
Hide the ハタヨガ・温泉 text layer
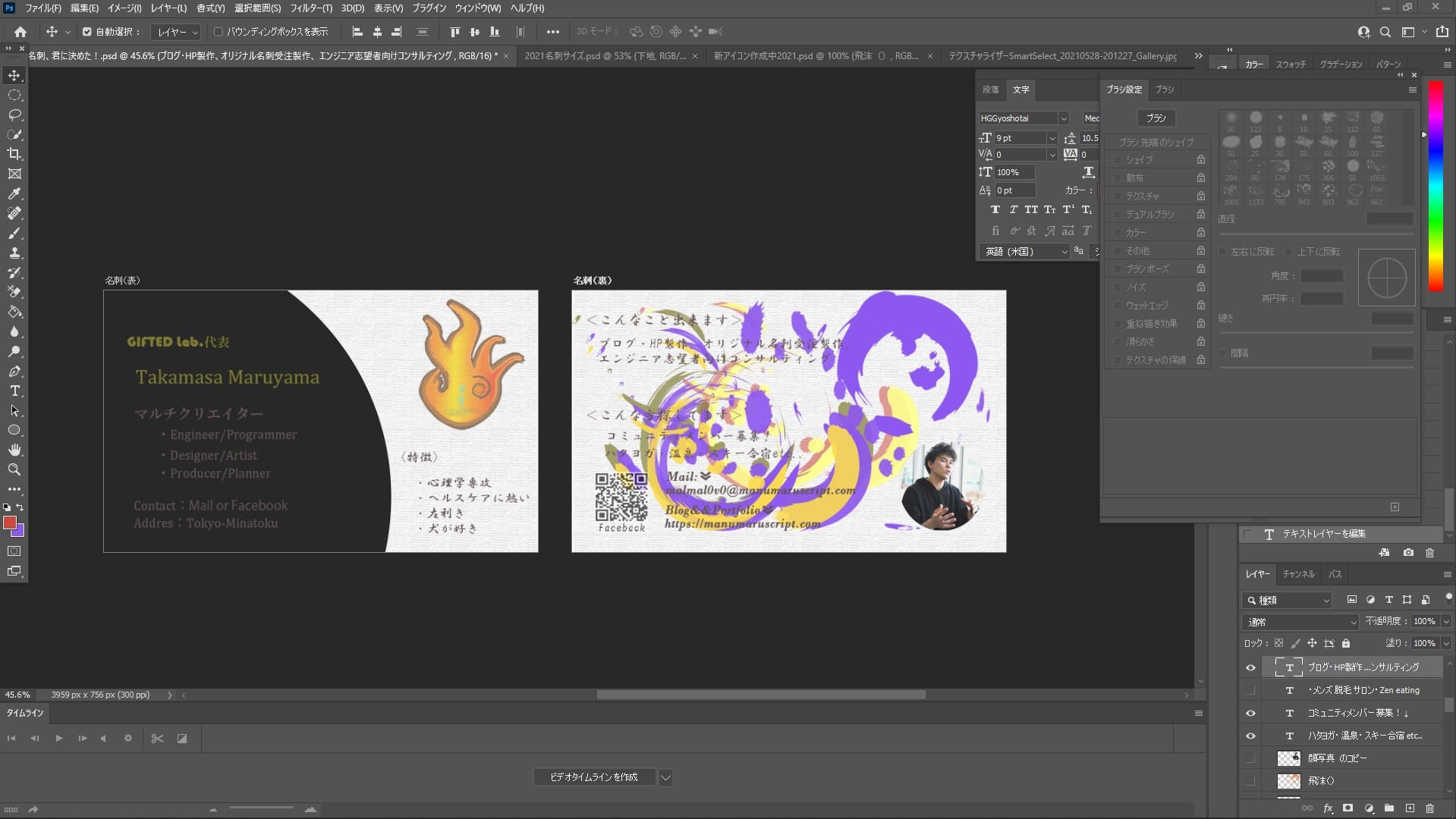(x=1250, y=736)
